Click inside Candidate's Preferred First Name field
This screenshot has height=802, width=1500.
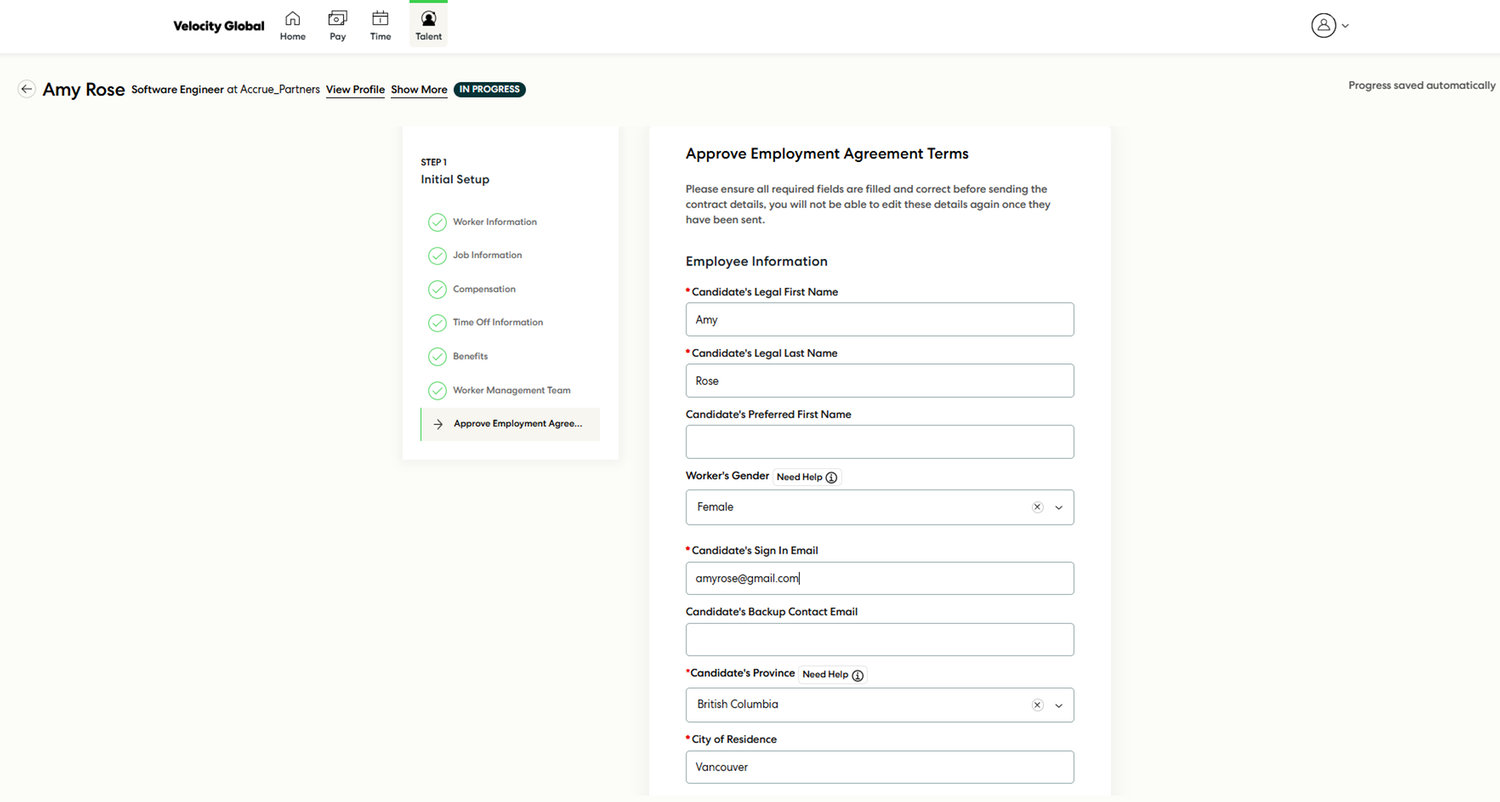pos(879,441)
